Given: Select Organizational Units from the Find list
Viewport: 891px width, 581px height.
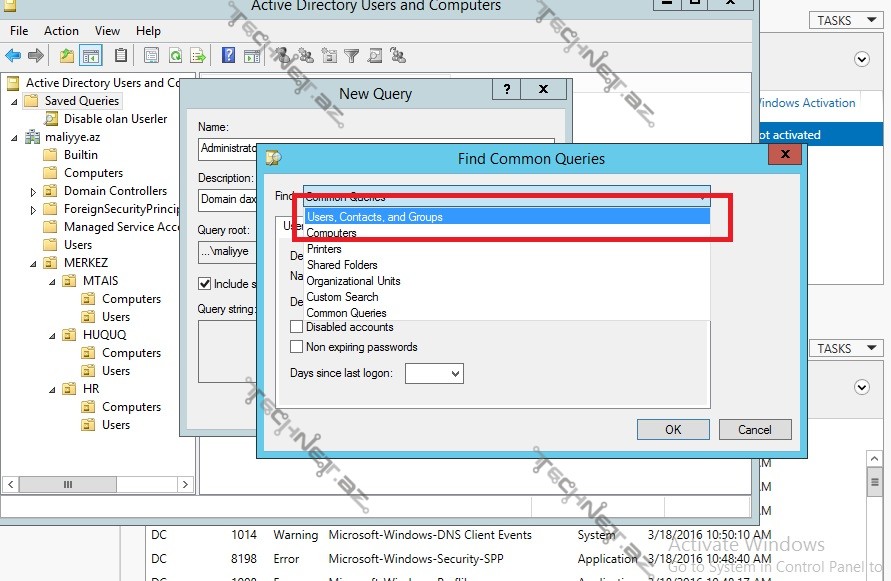Looking at the screenshot, I should [x=353, y=281].
